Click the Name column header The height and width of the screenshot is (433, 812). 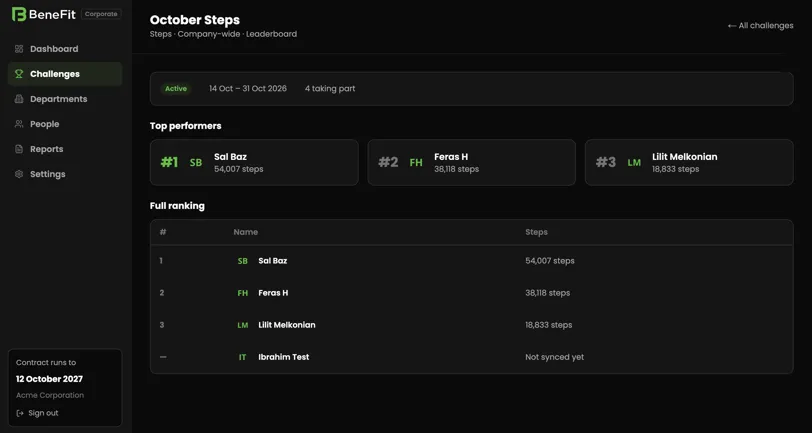[245, 232]
